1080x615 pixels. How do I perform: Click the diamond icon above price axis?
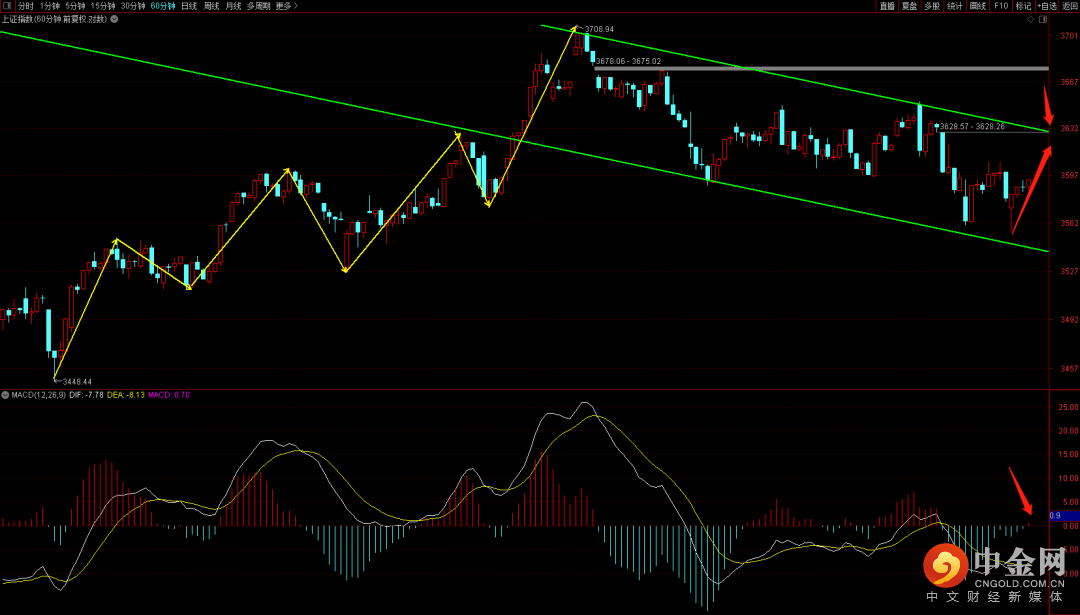pyautogui.click(x=1030, y=20)
